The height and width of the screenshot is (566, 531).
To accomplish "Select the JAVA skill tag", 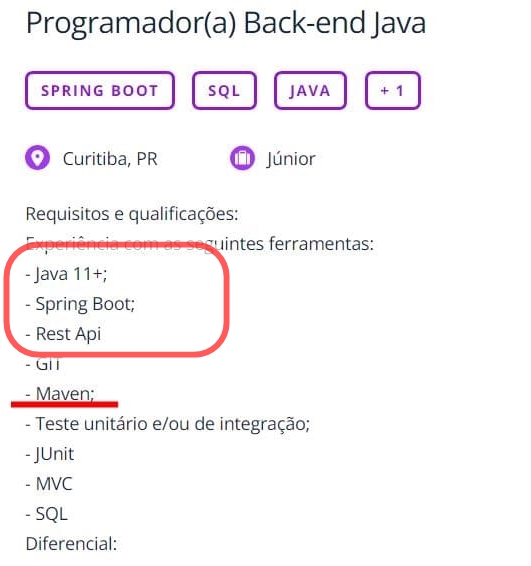I will point(310,91).
